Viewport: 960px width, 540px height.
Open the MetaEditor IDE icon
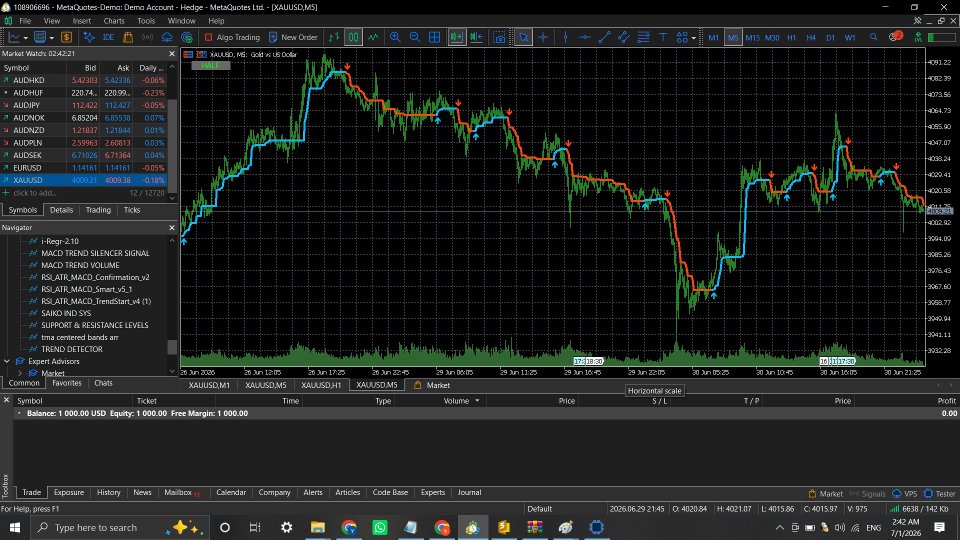pos(108,37)
